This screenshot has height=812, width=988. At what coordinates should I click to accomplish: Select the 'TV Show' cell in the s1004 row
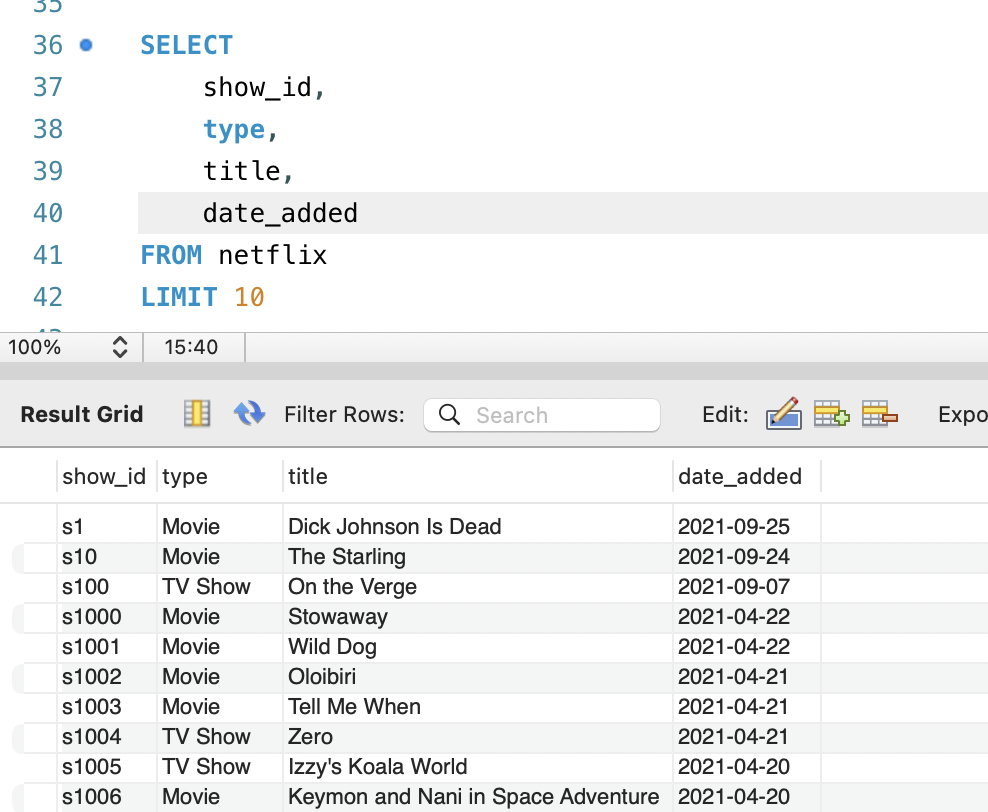click(x=219, y=737)
